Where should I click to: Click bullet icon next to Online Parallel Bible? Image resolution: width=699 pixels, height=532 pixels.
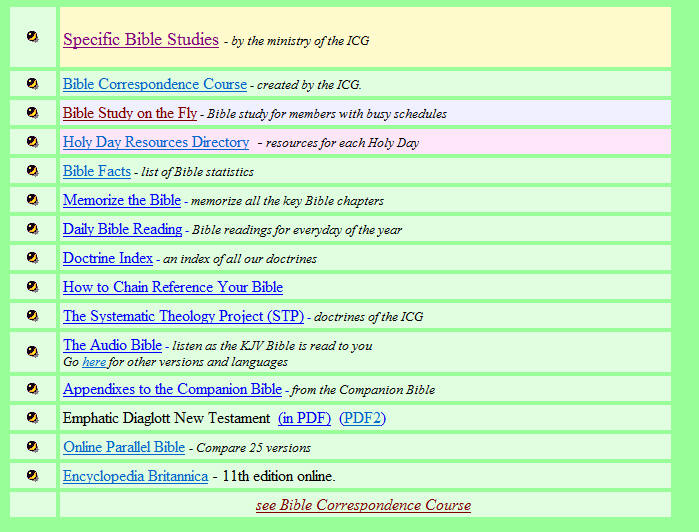click(x=33, y=447)
